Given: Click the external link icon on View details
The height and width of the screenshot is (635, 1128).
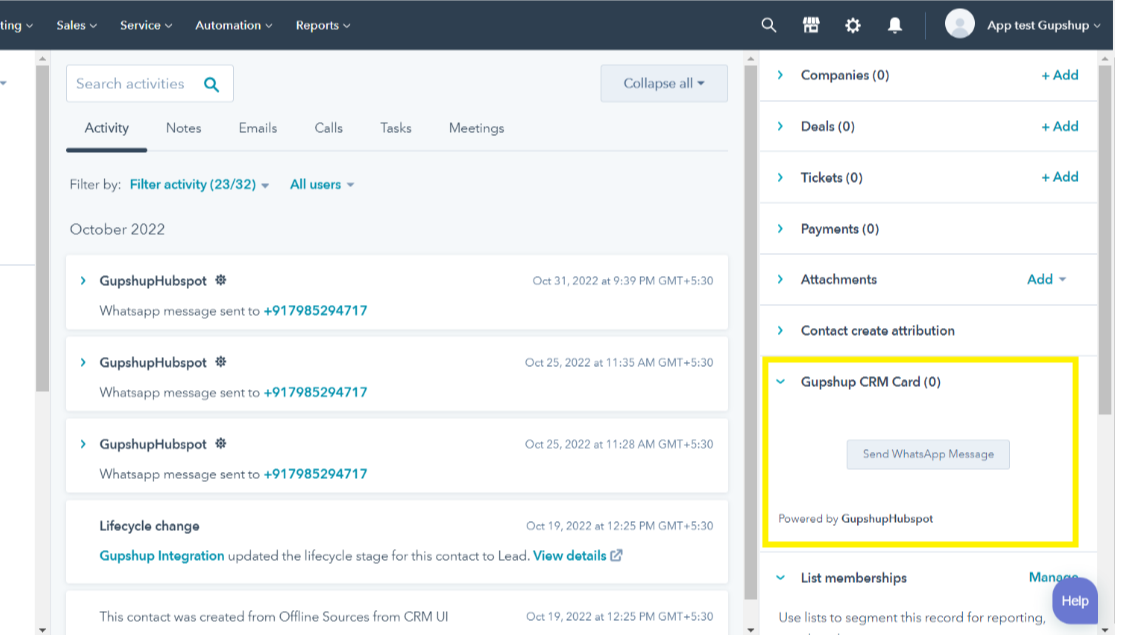Looking at the screenshot, I should (617, 556).
